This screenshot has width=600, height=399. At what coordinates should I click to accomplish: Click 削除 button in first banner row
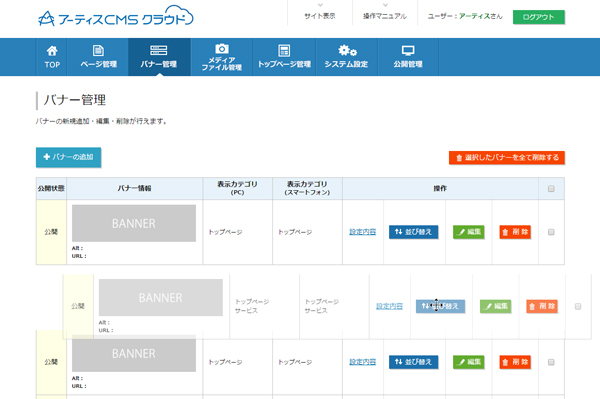(x=515, y=232)
